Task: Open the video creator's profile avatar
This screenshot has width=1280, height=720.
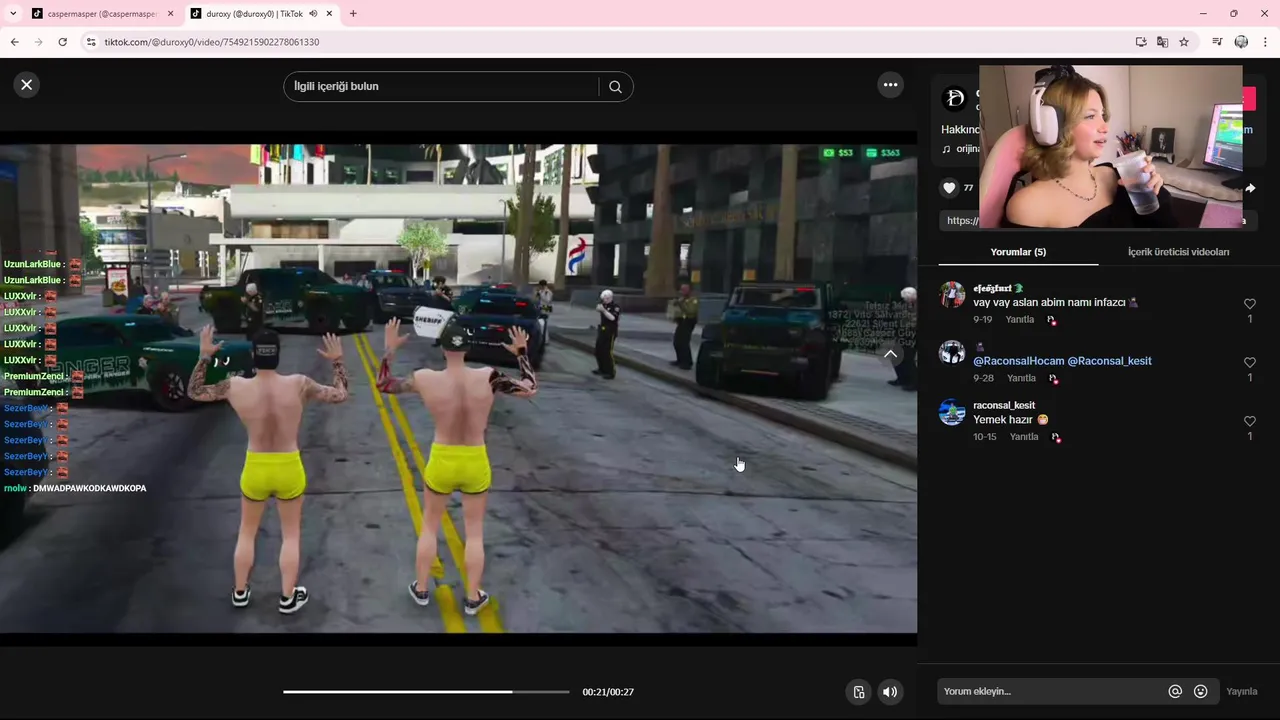Action: tap(955, 98)
